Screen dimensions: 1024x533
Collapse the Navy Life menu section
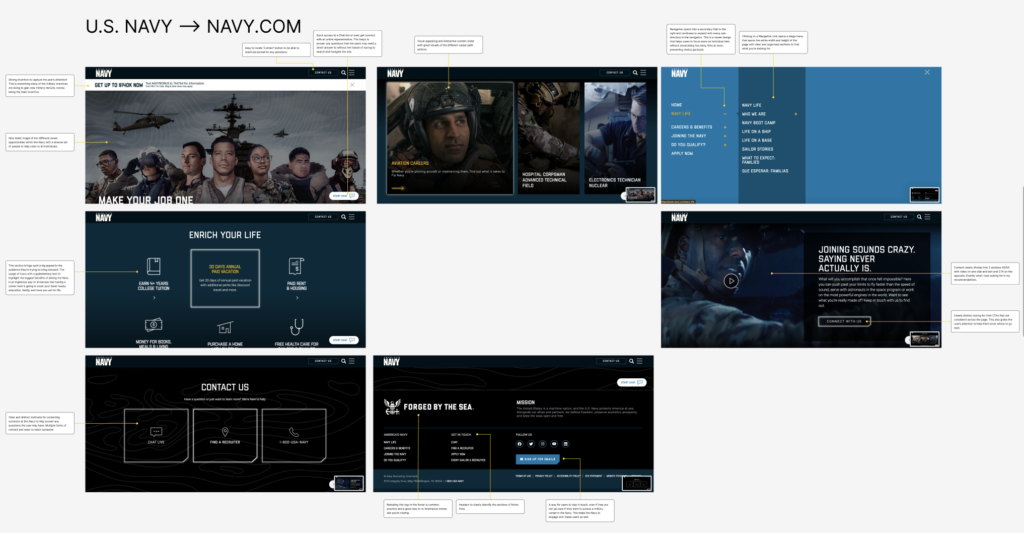click(724, 114)
